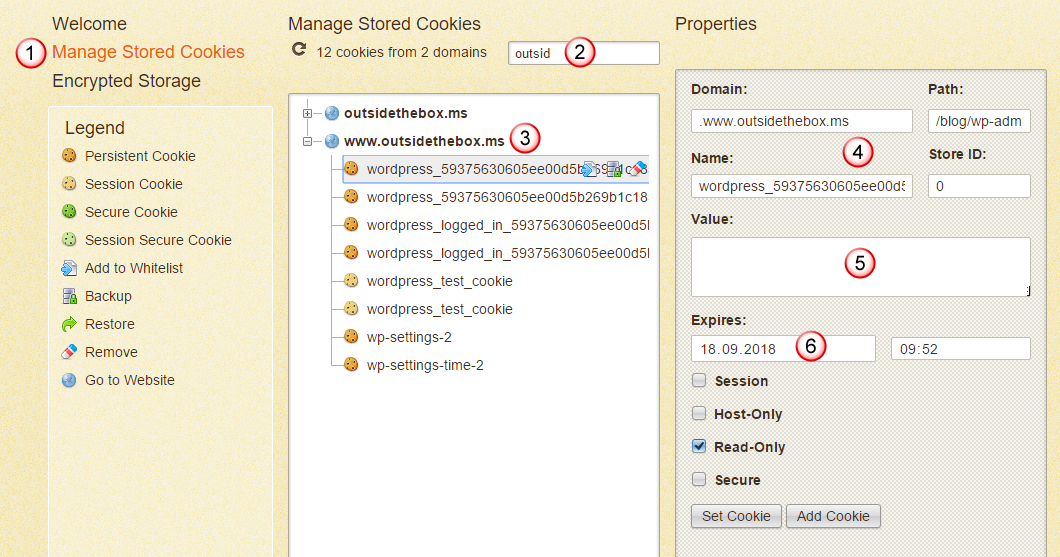Expand the outsidethebox.ms domain node
Screen dimensions: 1060x557
308,113
